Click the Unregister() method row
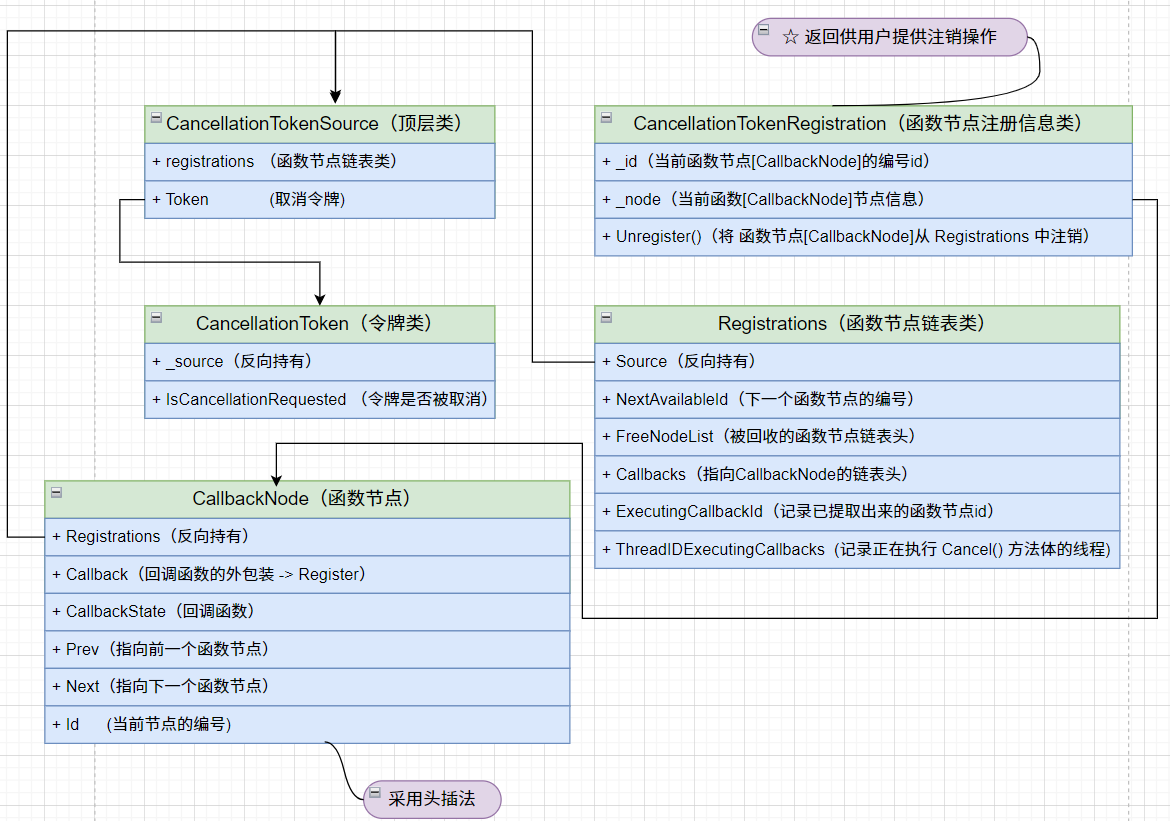 [x=862, y=237]
